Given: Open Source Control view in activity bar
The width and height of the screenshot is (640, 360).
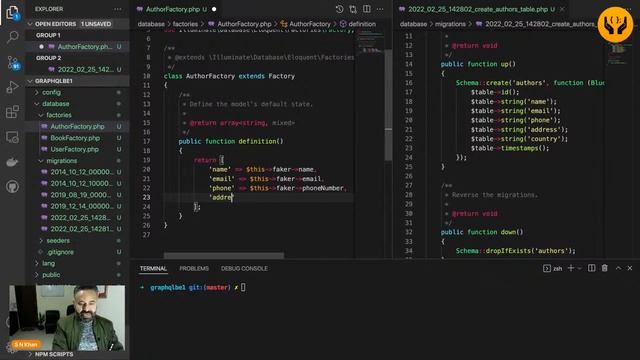Looking at the screenshot, I should [13, 62].
